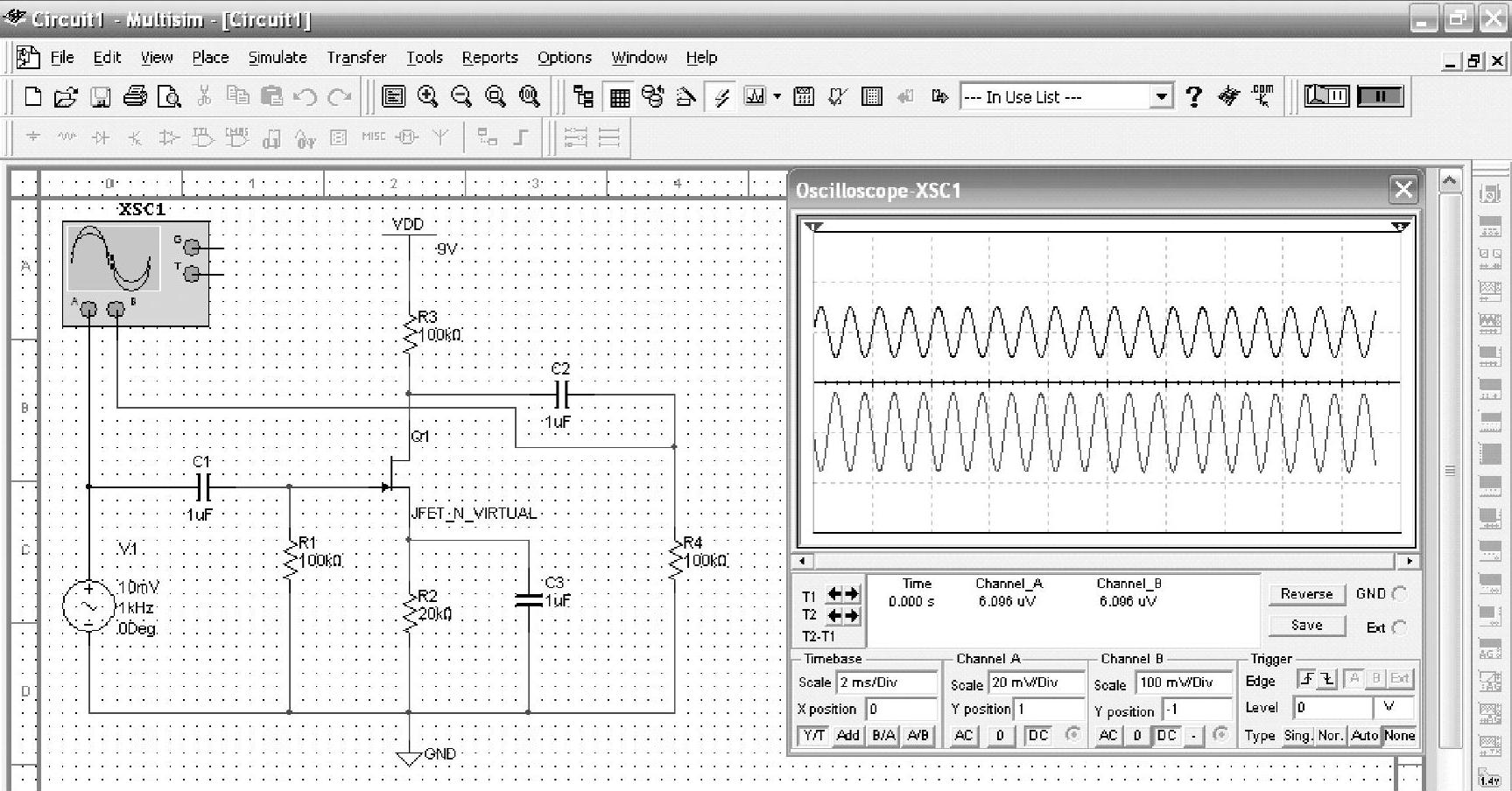Zoom to selected area

(496, 96)
